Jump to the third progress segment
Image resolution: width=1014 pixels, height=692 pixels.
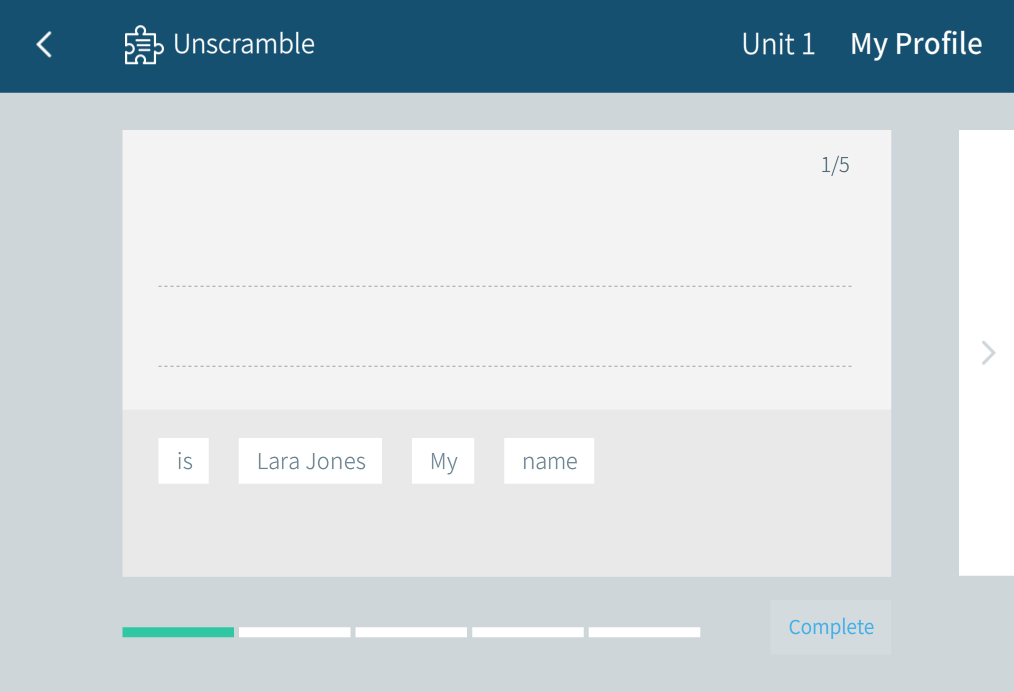(411, 632)
